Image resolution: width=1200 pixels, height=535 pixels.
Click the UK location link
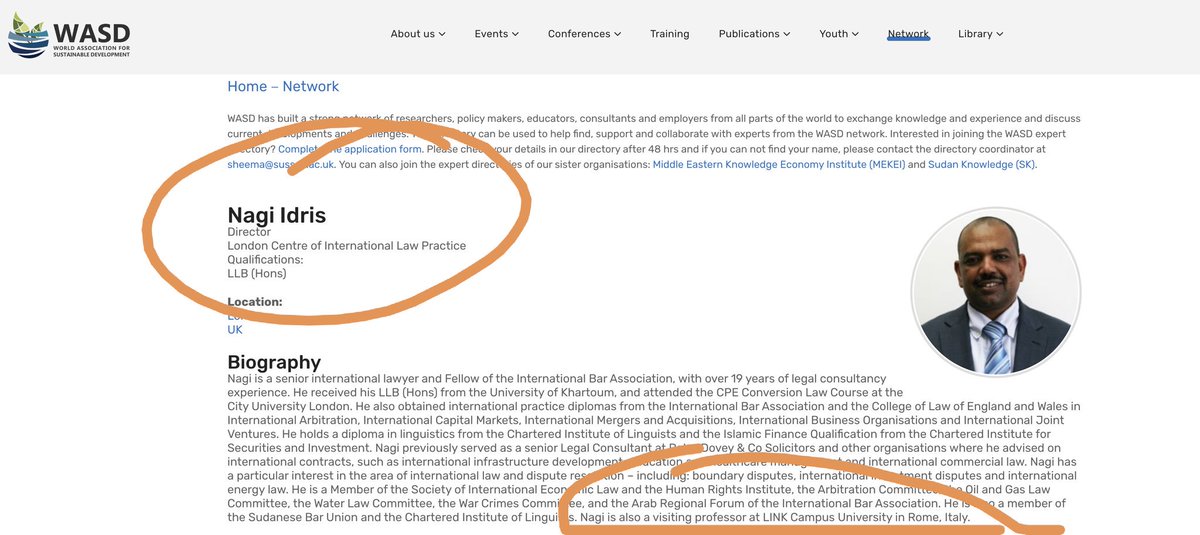235,329
